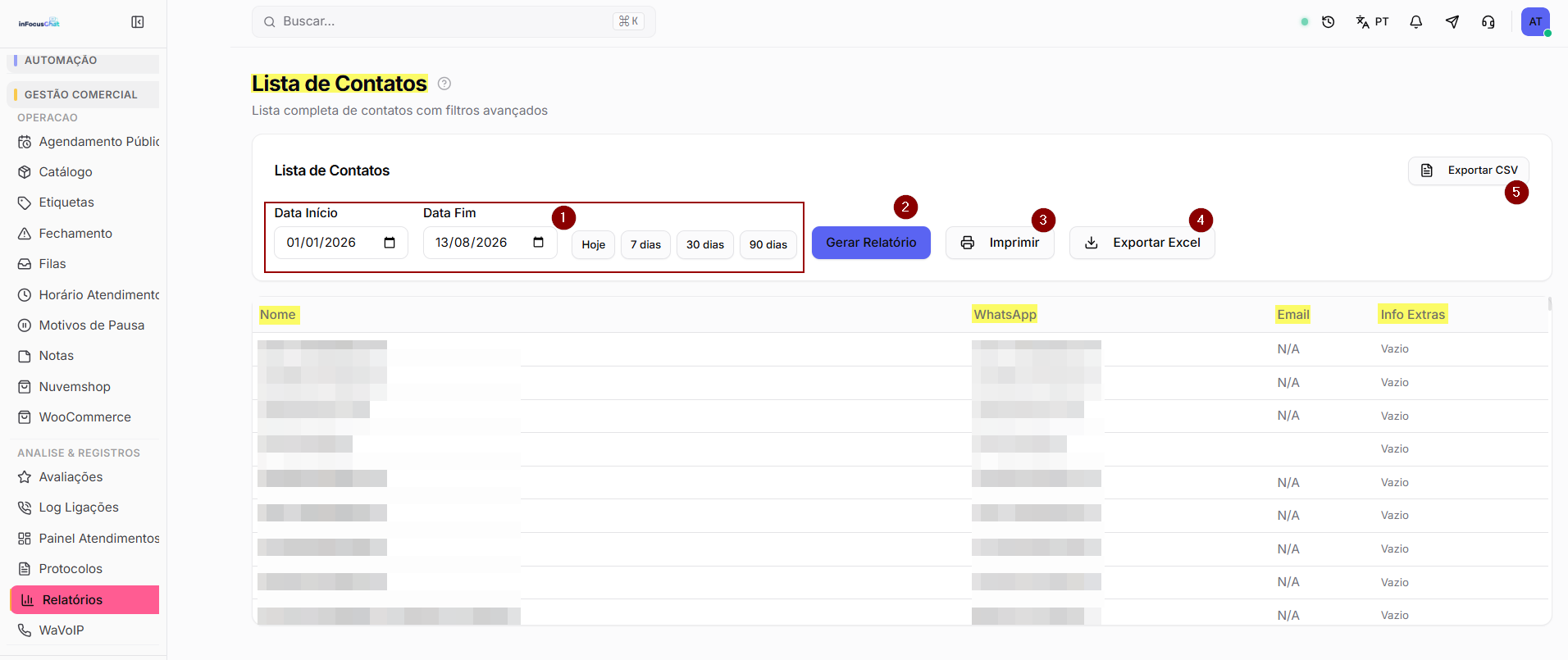Expand the Automação section
This screenshot has width=1568, height=660.
83,61
